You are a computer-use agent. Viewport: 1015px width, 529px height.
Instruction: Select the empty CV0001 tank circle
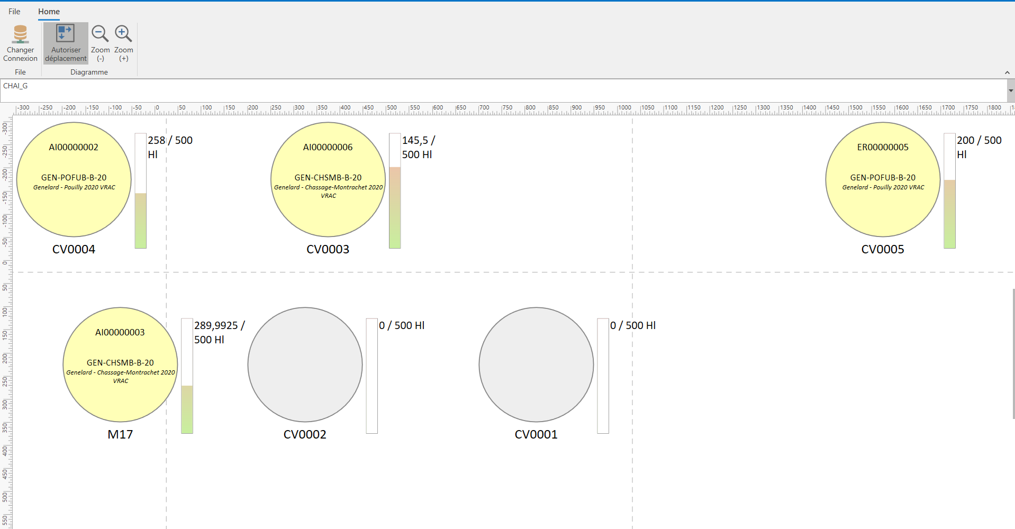[536, 365]
